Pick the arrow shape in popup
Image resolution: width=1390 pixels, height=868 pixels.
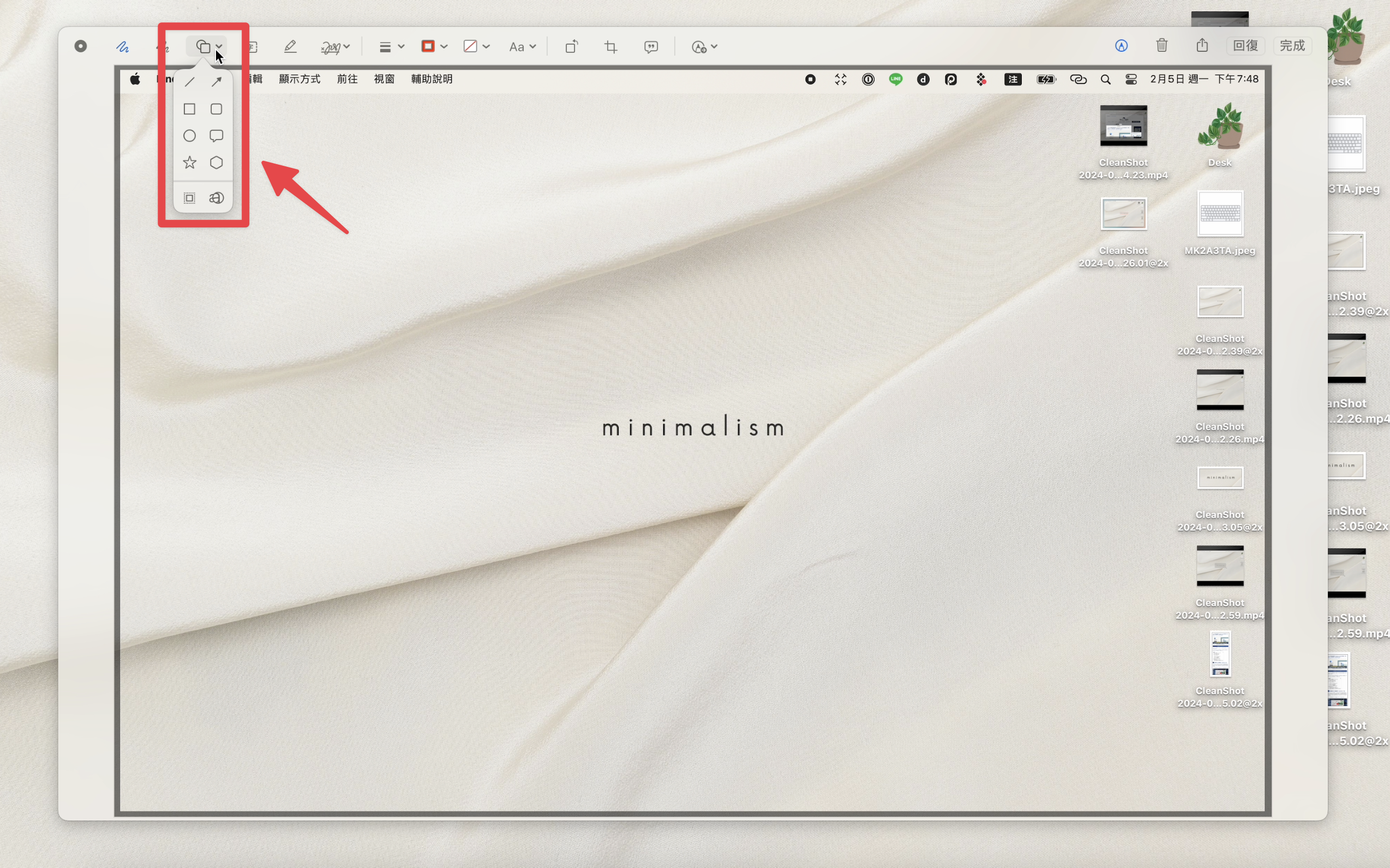(217, 82)
